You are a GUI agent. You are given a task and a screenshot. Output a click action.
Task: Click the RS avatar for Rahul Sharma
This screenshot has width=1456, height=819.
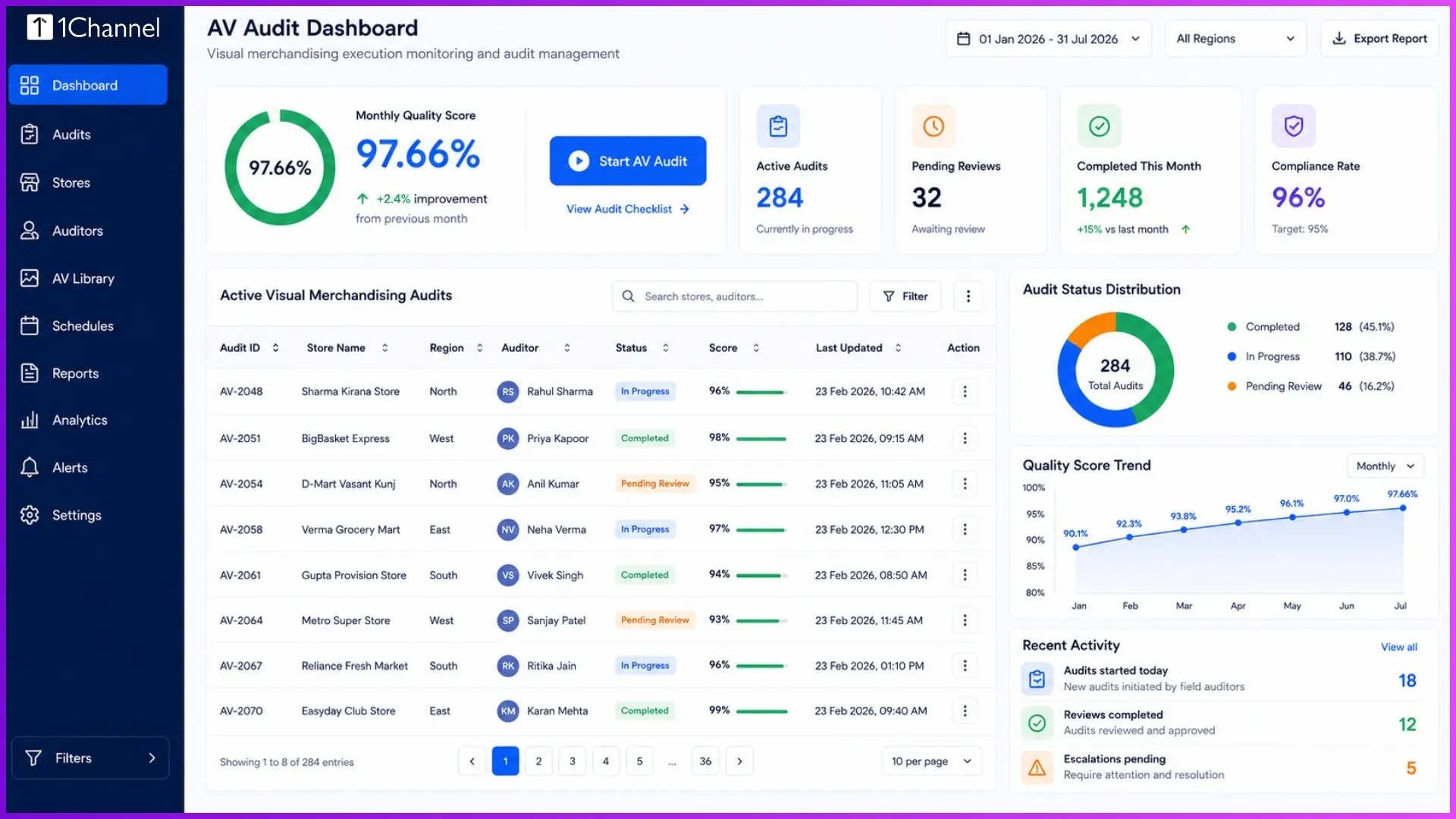[508, 392]
